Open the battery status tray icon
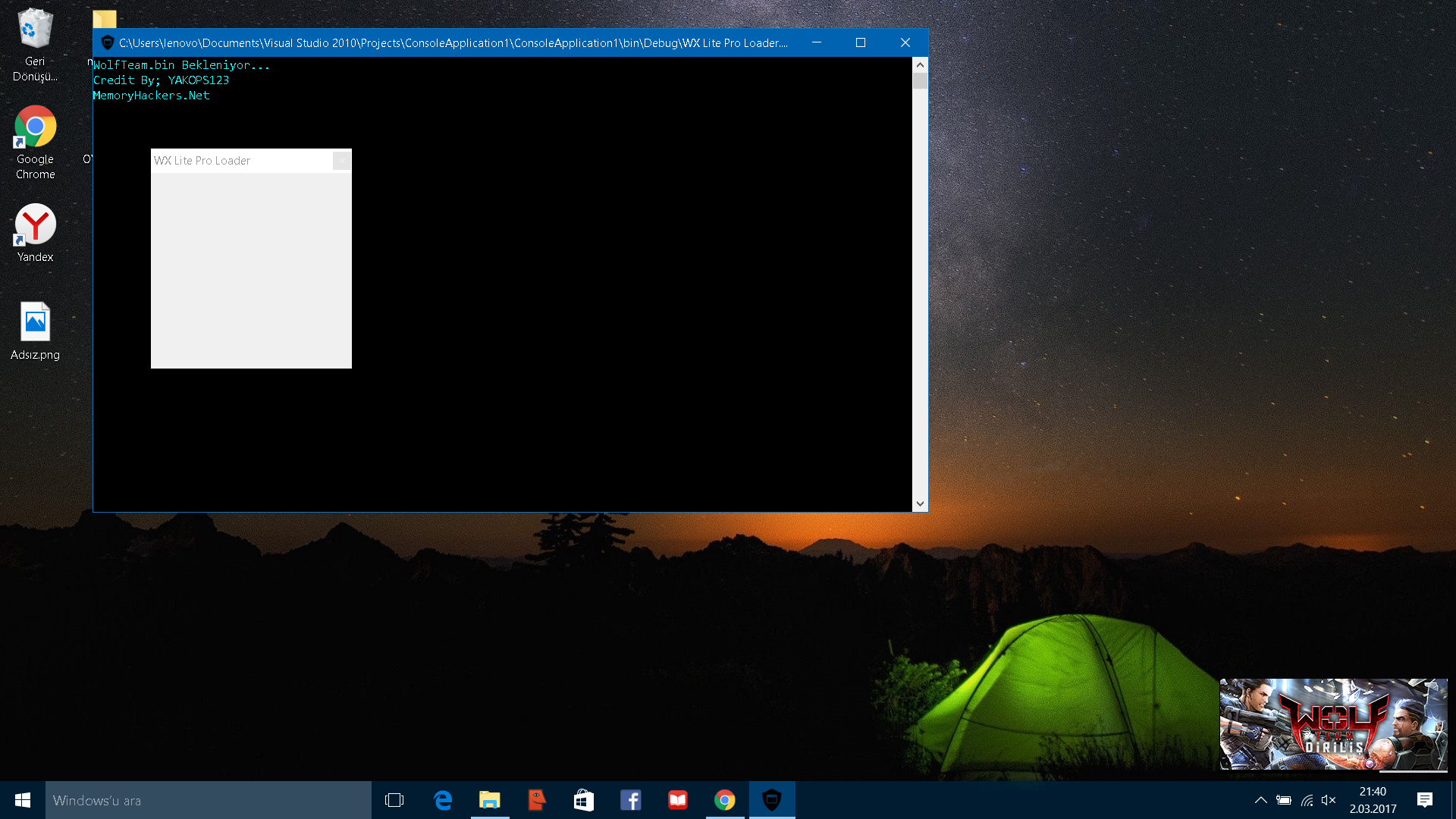Screen dimensions: 1456x819 (x=1284, y=800)
